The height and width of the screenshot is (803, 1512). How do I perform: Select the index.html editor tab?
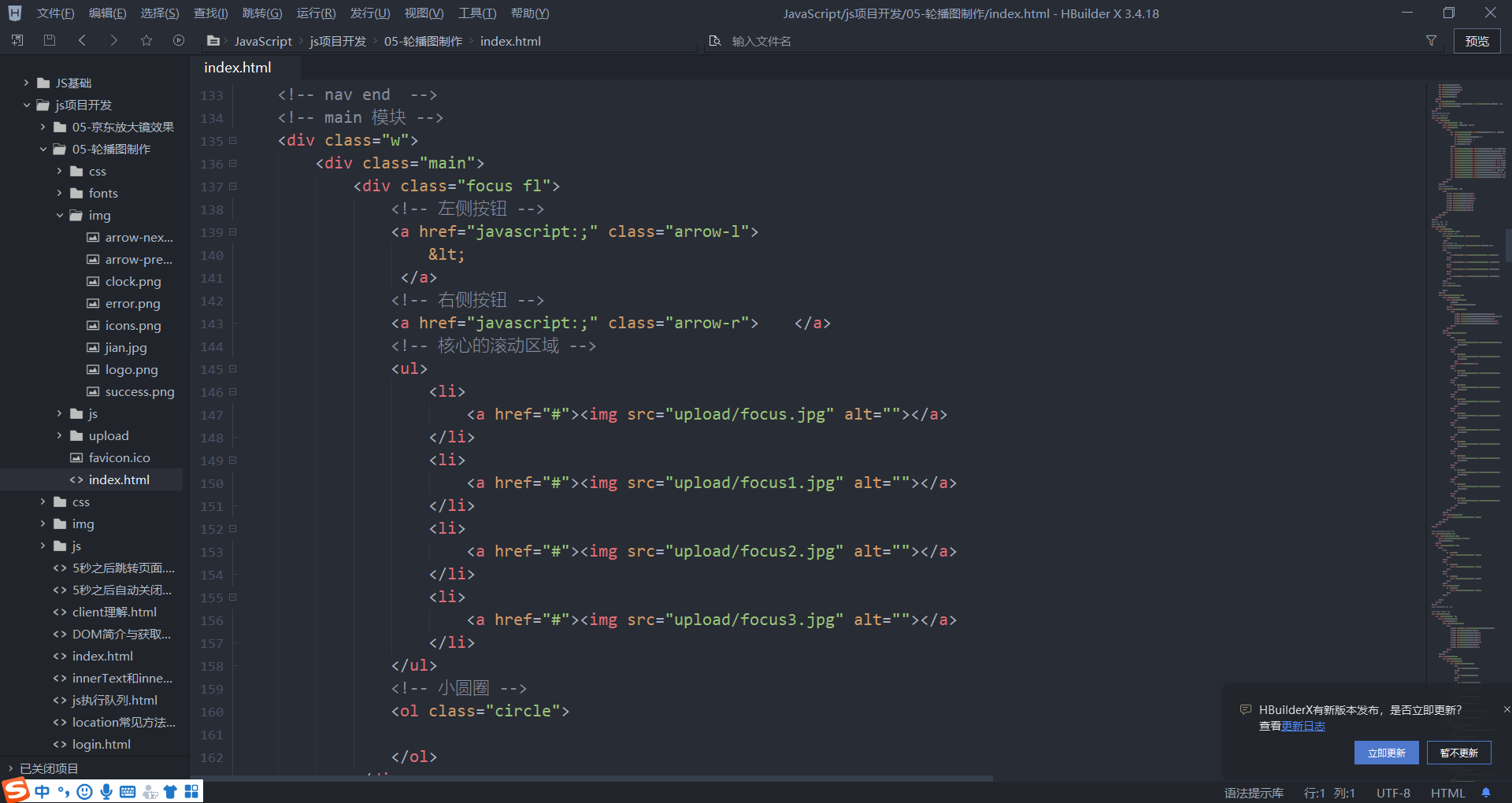point(236,67)
